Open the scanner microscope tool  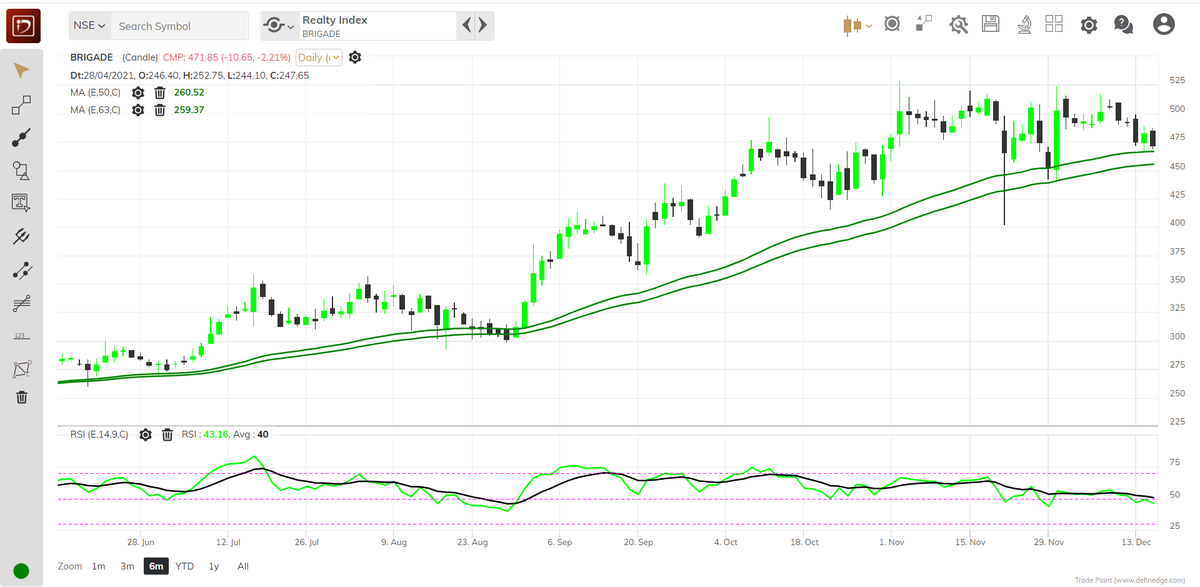(1023, 24)
